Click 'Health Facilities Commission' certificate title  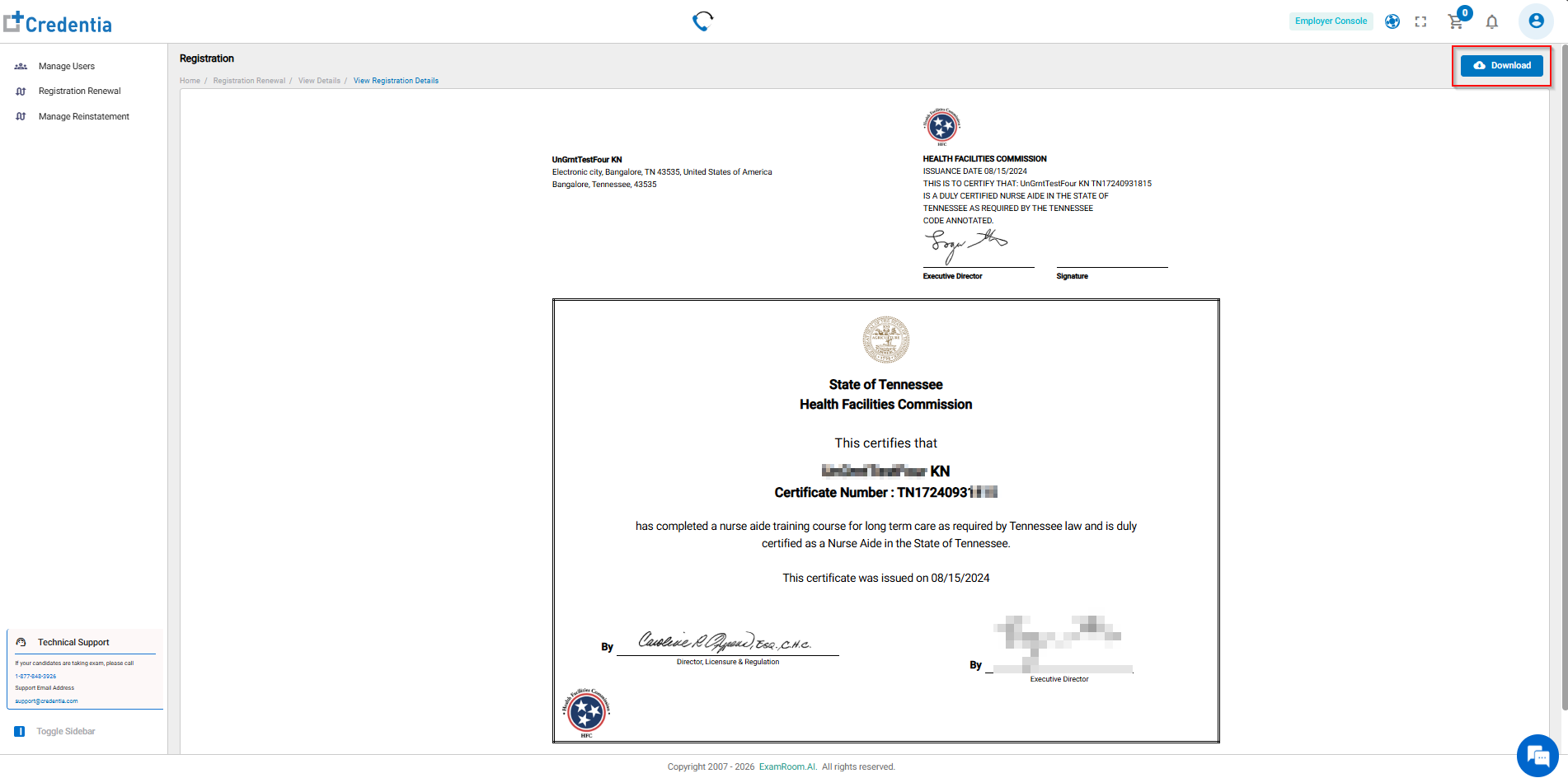(x=886, y=405)
